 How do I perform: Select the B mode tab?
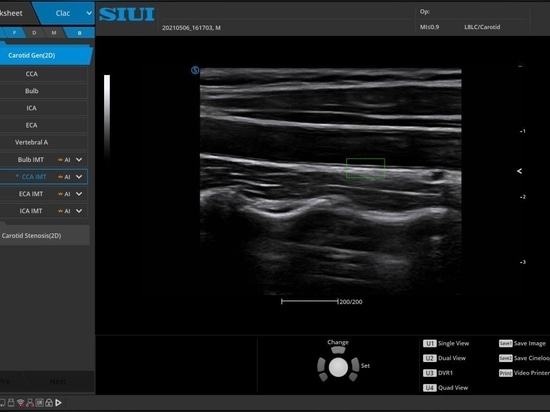click(x=80, y=33)
